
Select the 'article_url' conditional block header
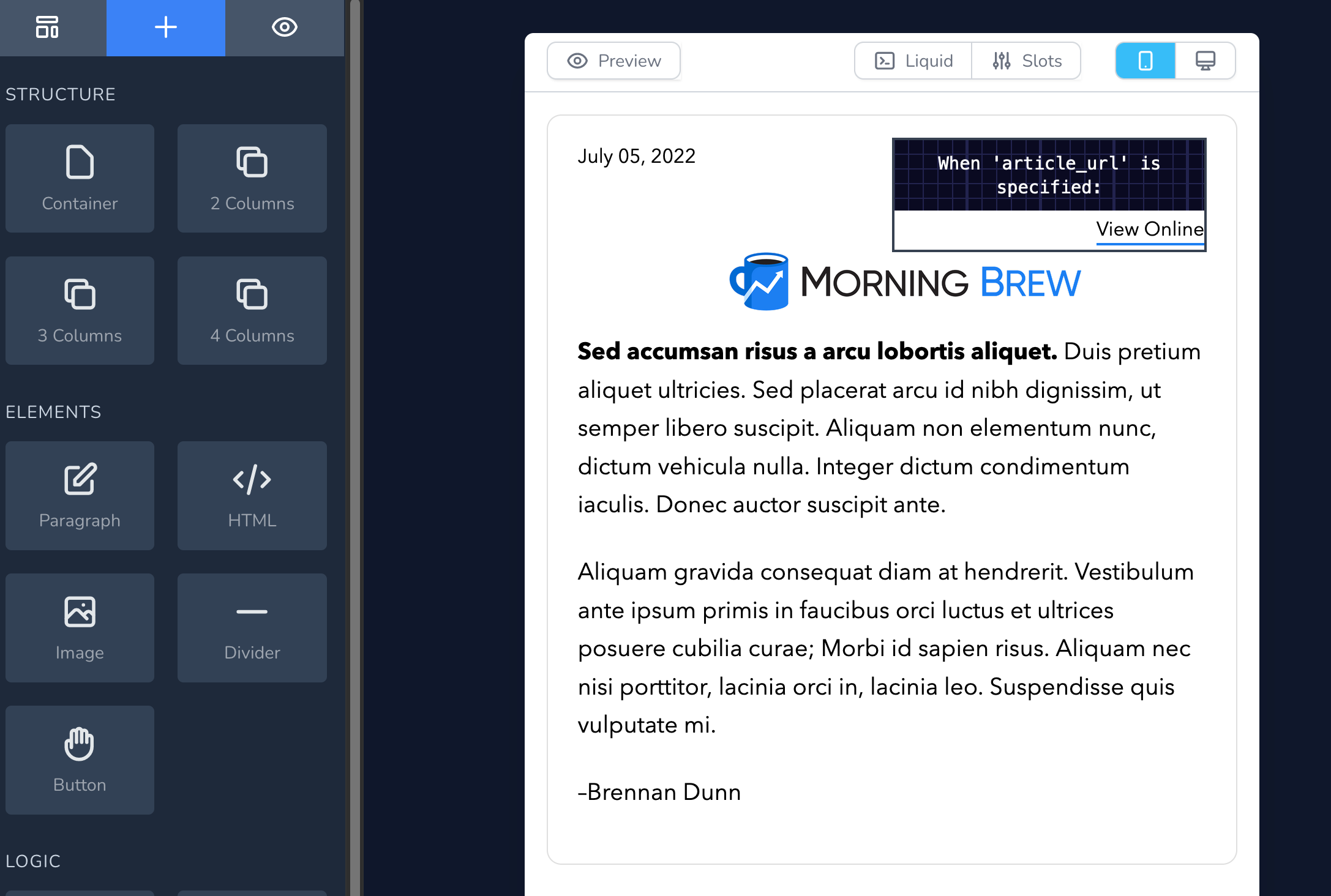pyautogui.click(x=1049, y=175)
